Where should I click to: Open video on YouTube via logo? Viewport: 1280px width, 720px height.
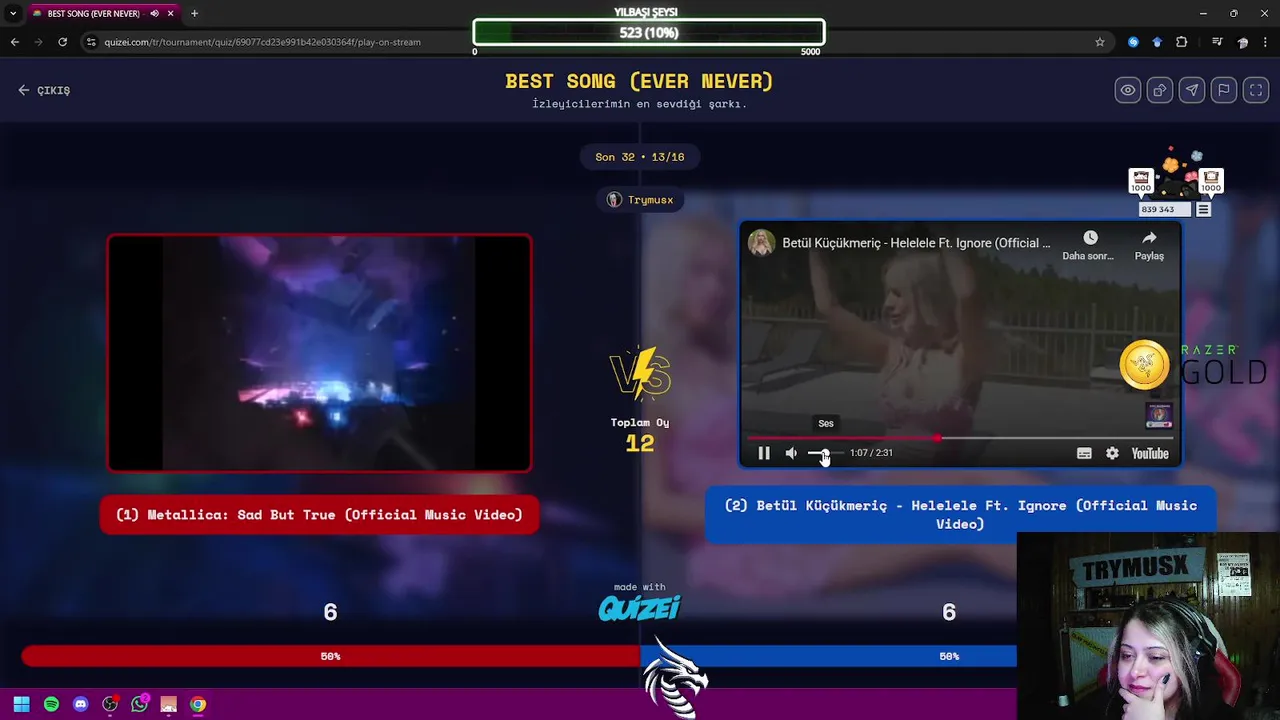[x=1150, y=453]
